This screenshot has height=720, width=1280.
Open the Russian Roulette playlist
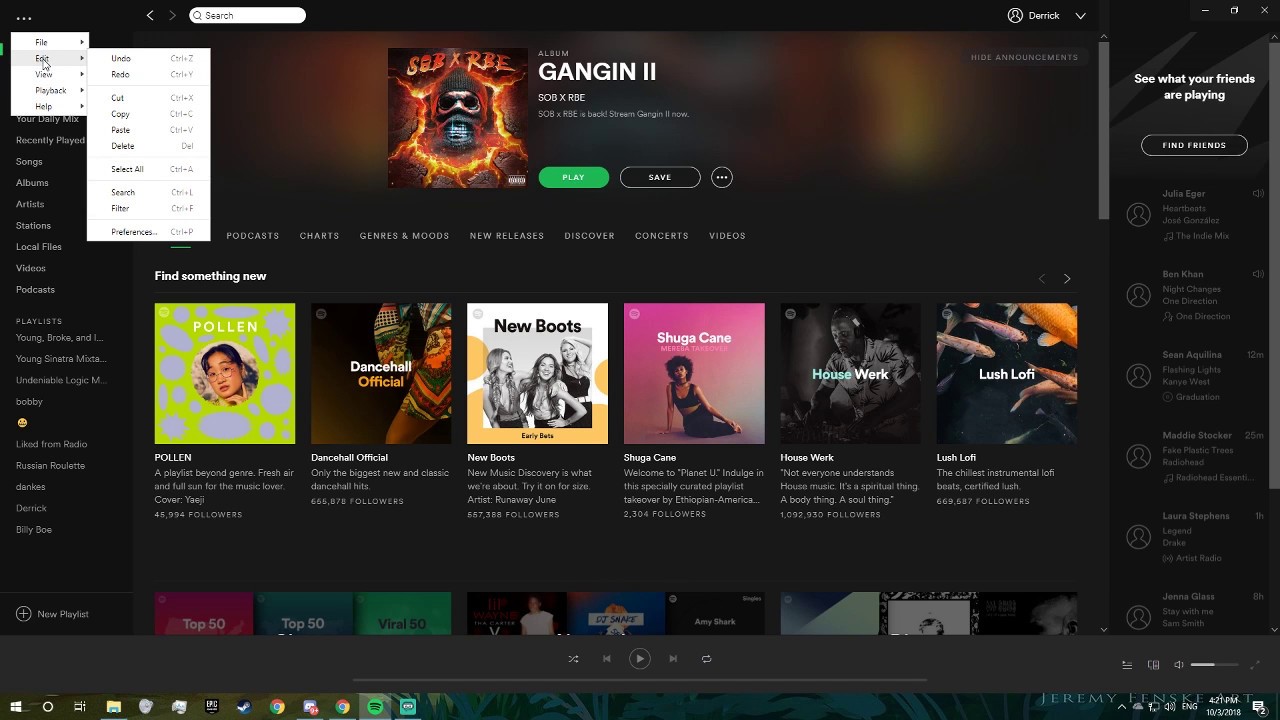click(50, 466)
